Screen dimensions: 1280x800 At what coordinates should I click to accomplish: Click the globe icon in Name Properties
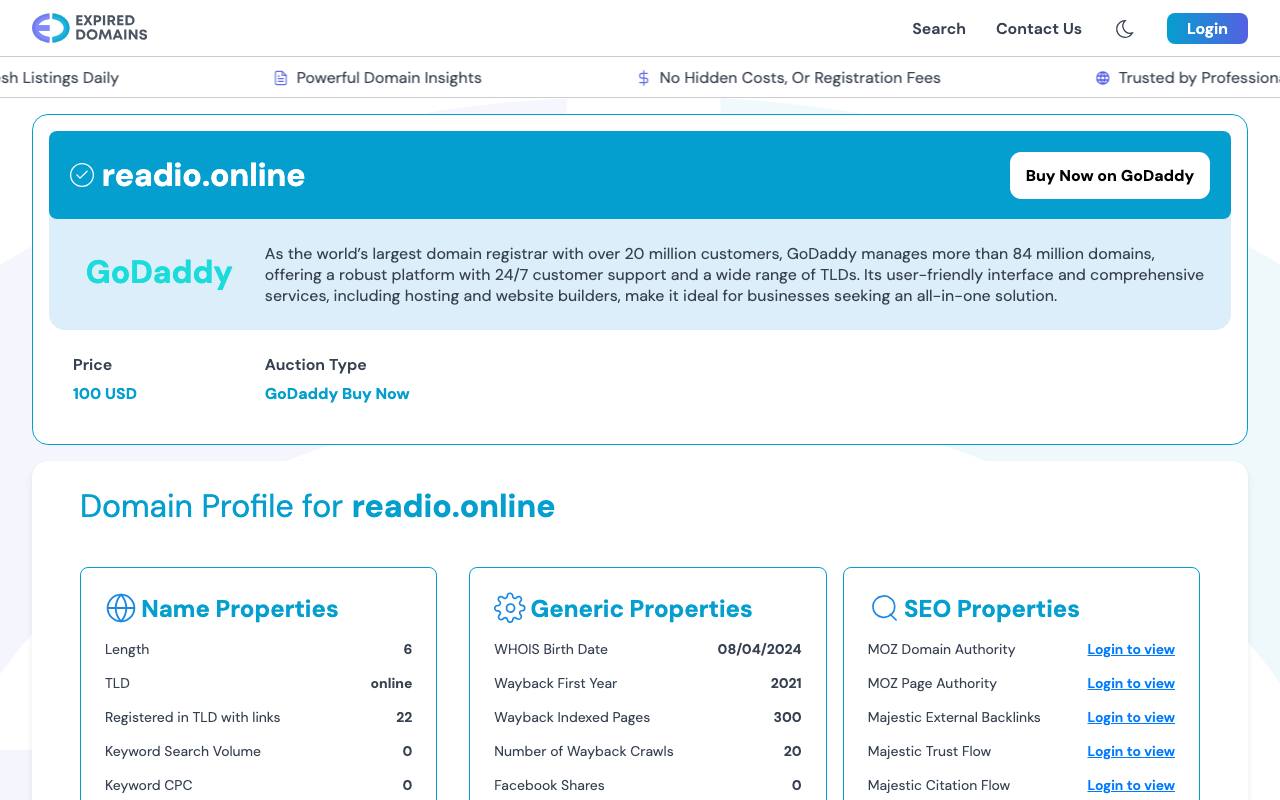pyautogui.click(x=120, y=608)
